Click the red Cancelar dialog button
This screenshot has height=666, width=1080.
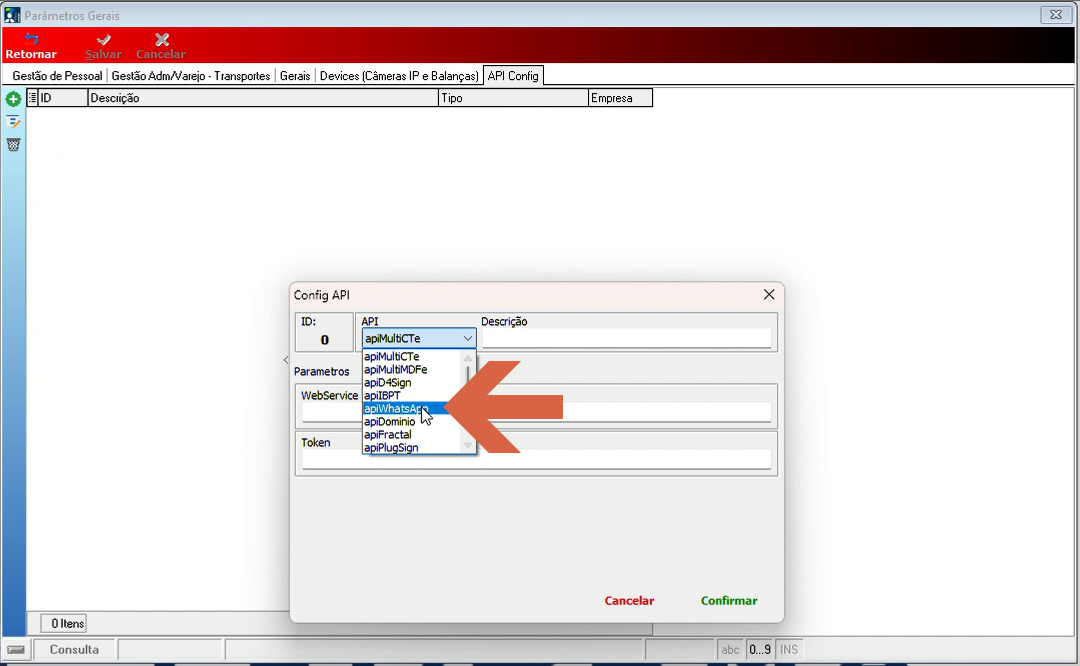[x=629, y=601]
